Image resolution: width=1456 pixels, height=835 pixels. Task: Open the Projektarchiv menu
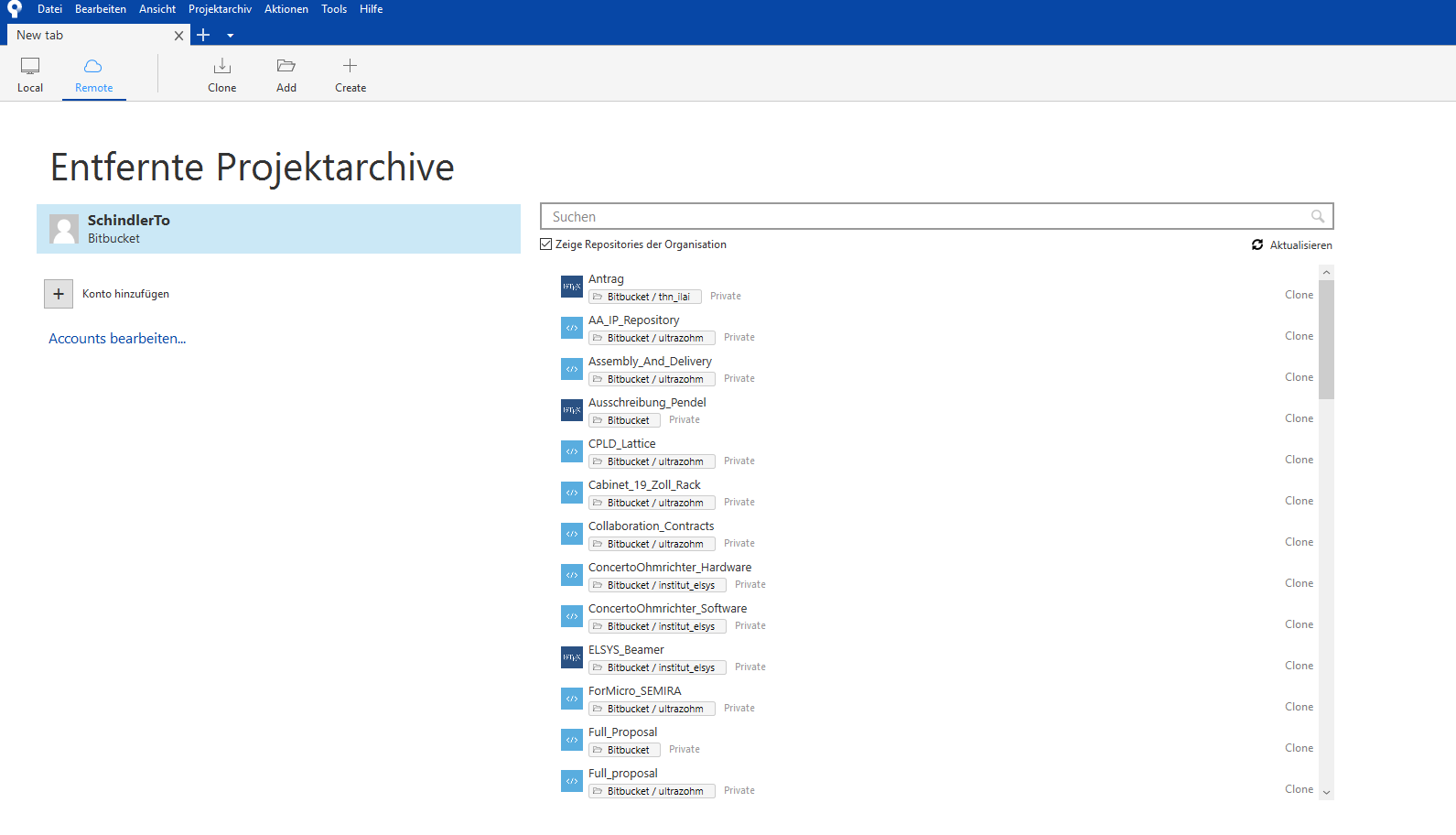pyautogui.click(x=220, y=9)
